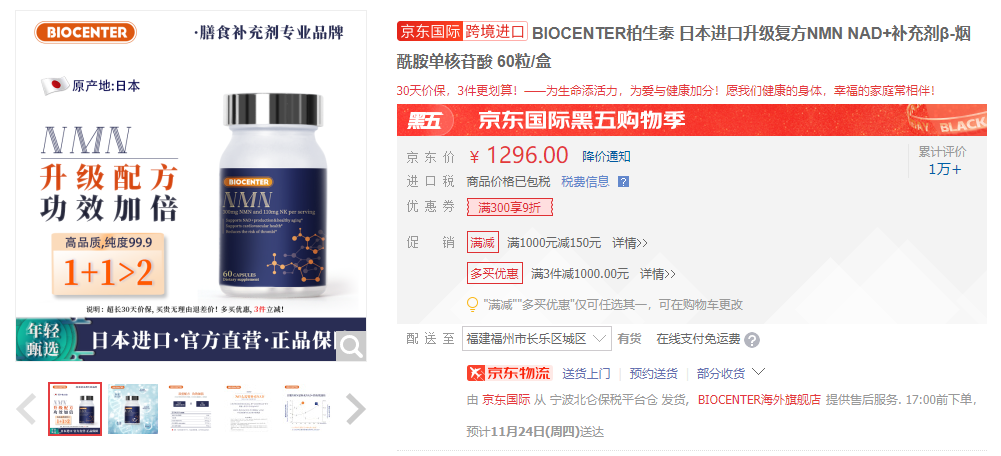This screenshot has height=456, width=1001.
Task: Show previous thumbnails with left arrow
Action: pos(26,409)
